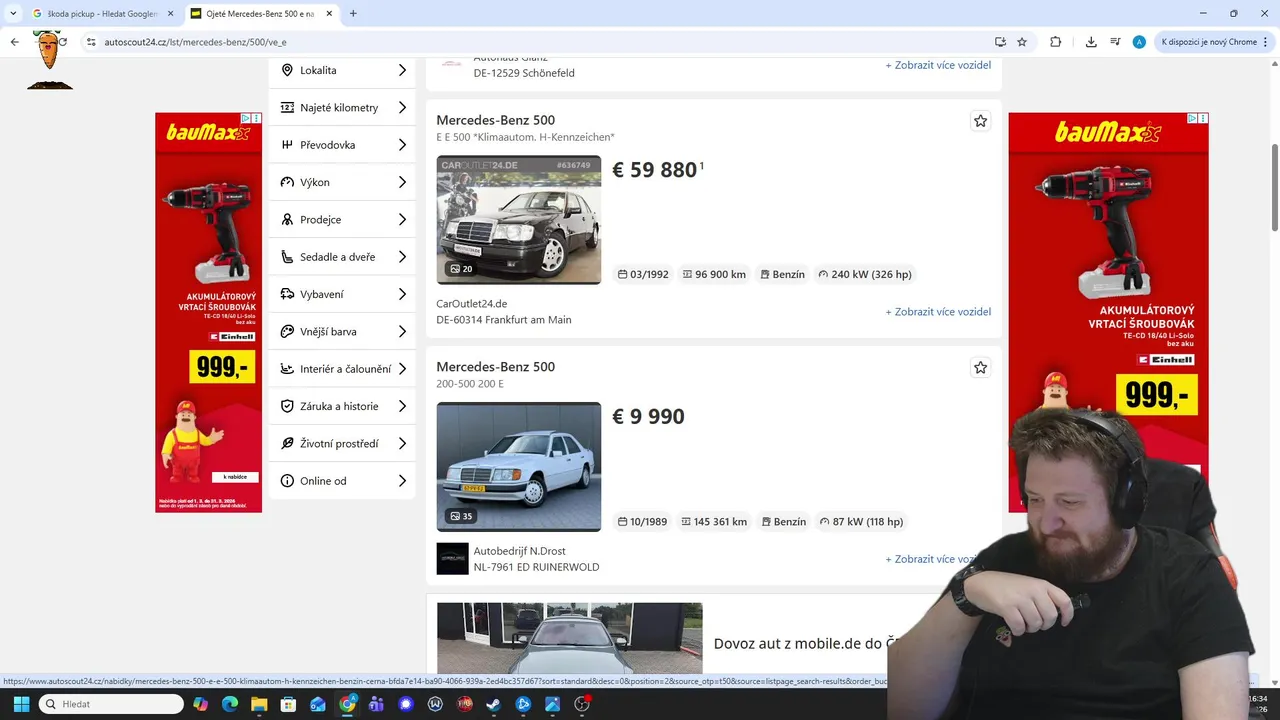Expand the Výkon filter
Image resolution: width=1280 pixels, height=720 pixels.
pos(342,182)
